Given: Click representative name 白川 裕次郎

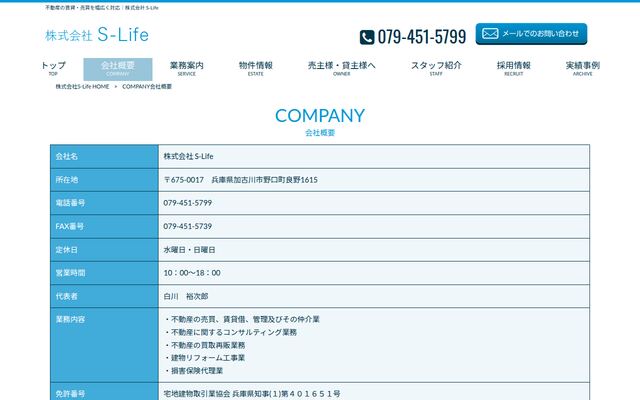Looking at the screenshot, I should pos(186,296).
